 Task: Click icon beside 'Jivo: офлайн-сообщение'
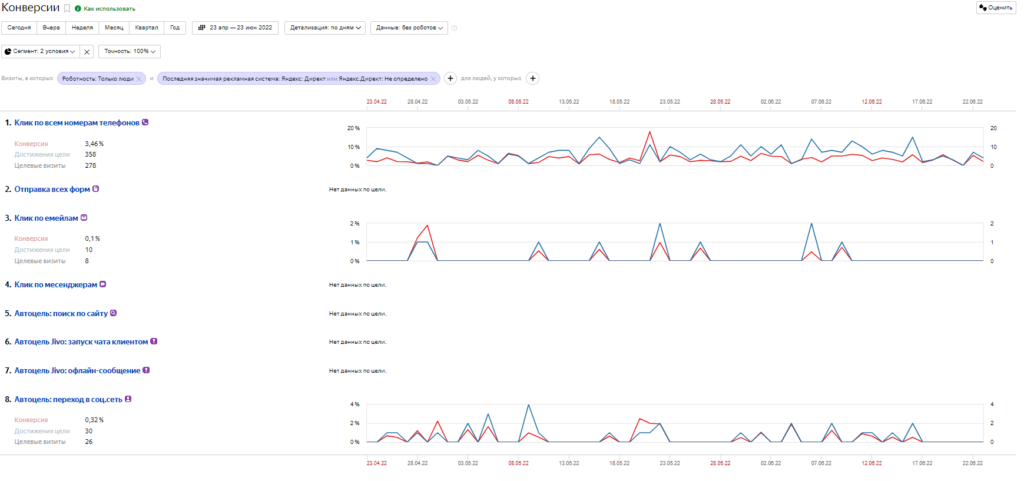click(x=146, y=370)
